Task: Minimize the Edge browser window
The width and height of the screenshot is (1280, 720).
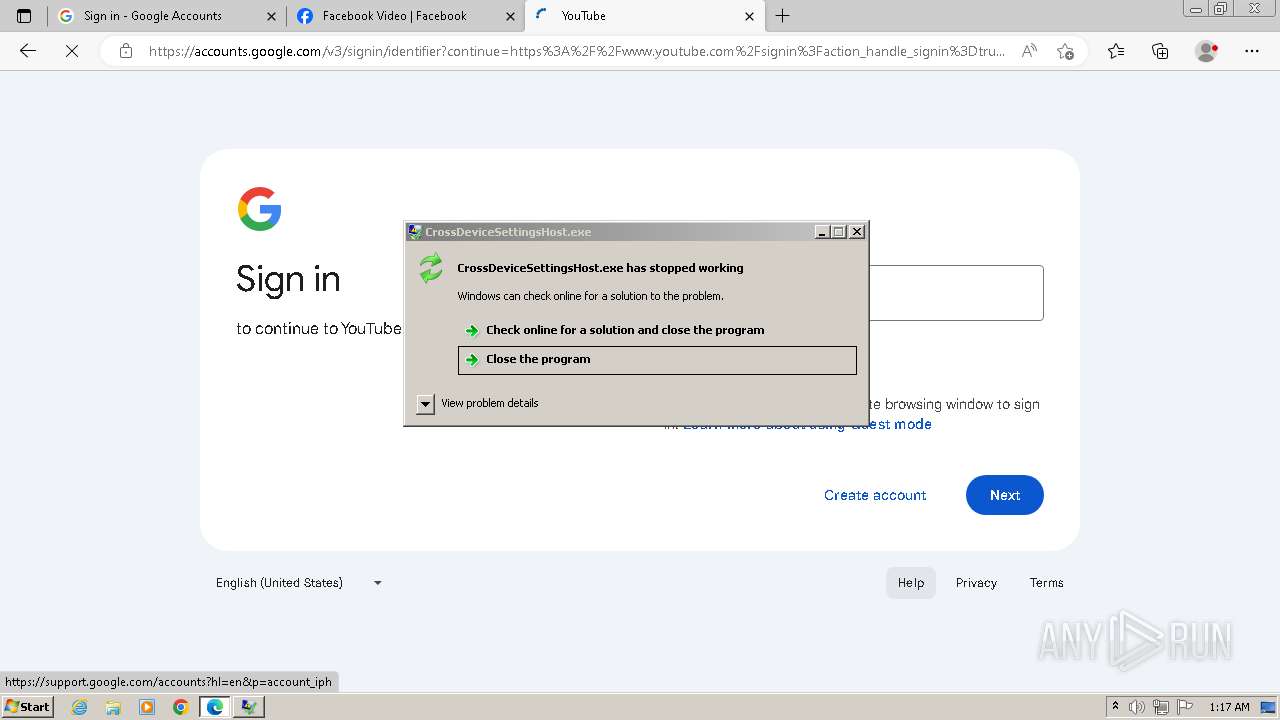Action: (1195, 9)
